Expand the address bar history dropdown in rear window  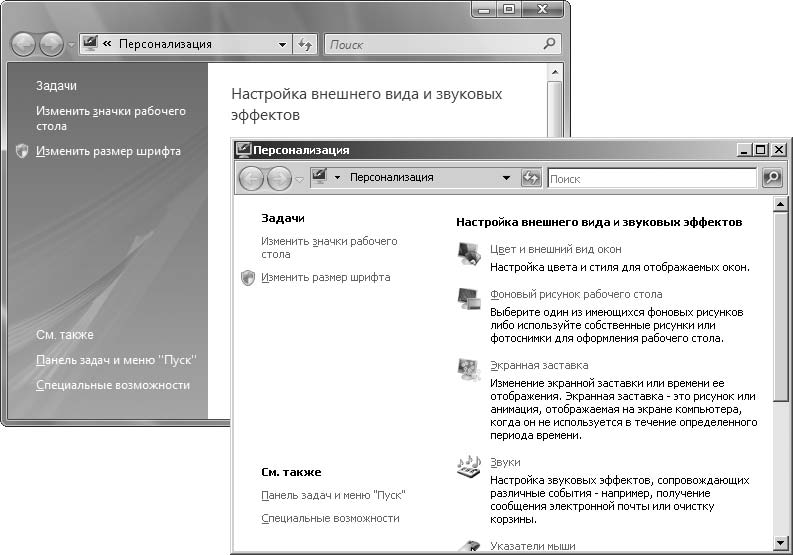[282, 45]
